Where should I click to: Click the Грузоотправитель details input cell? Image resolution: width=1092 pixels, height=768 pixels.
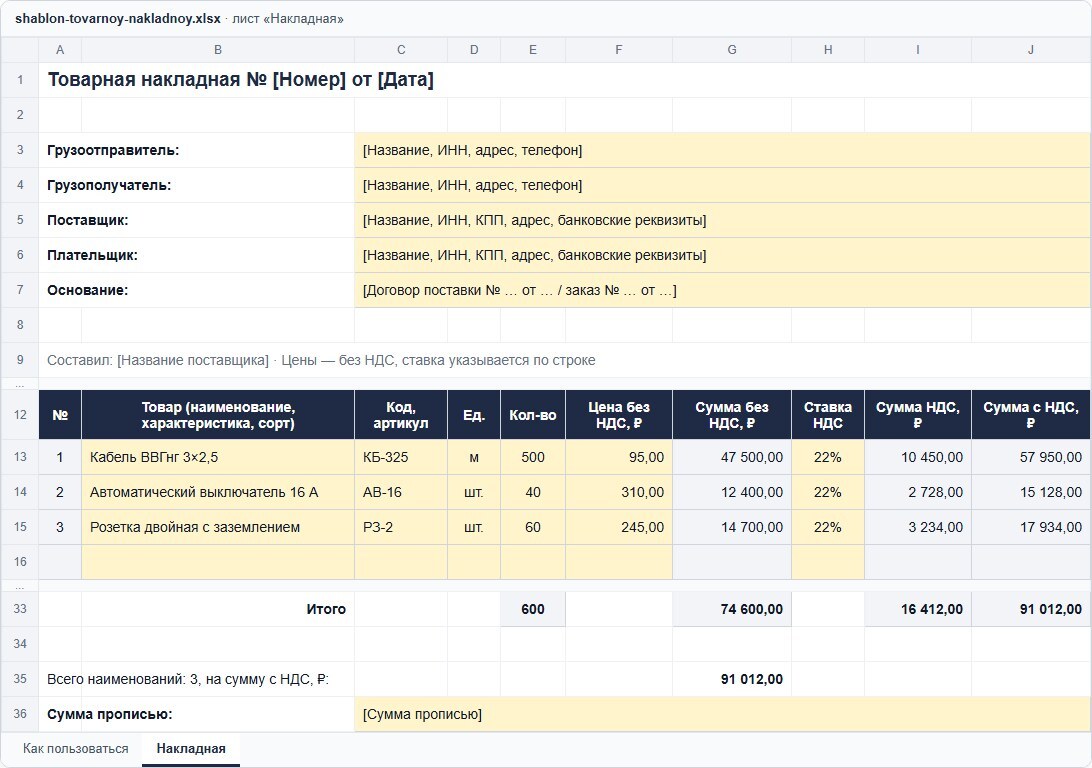pos(722,150)
